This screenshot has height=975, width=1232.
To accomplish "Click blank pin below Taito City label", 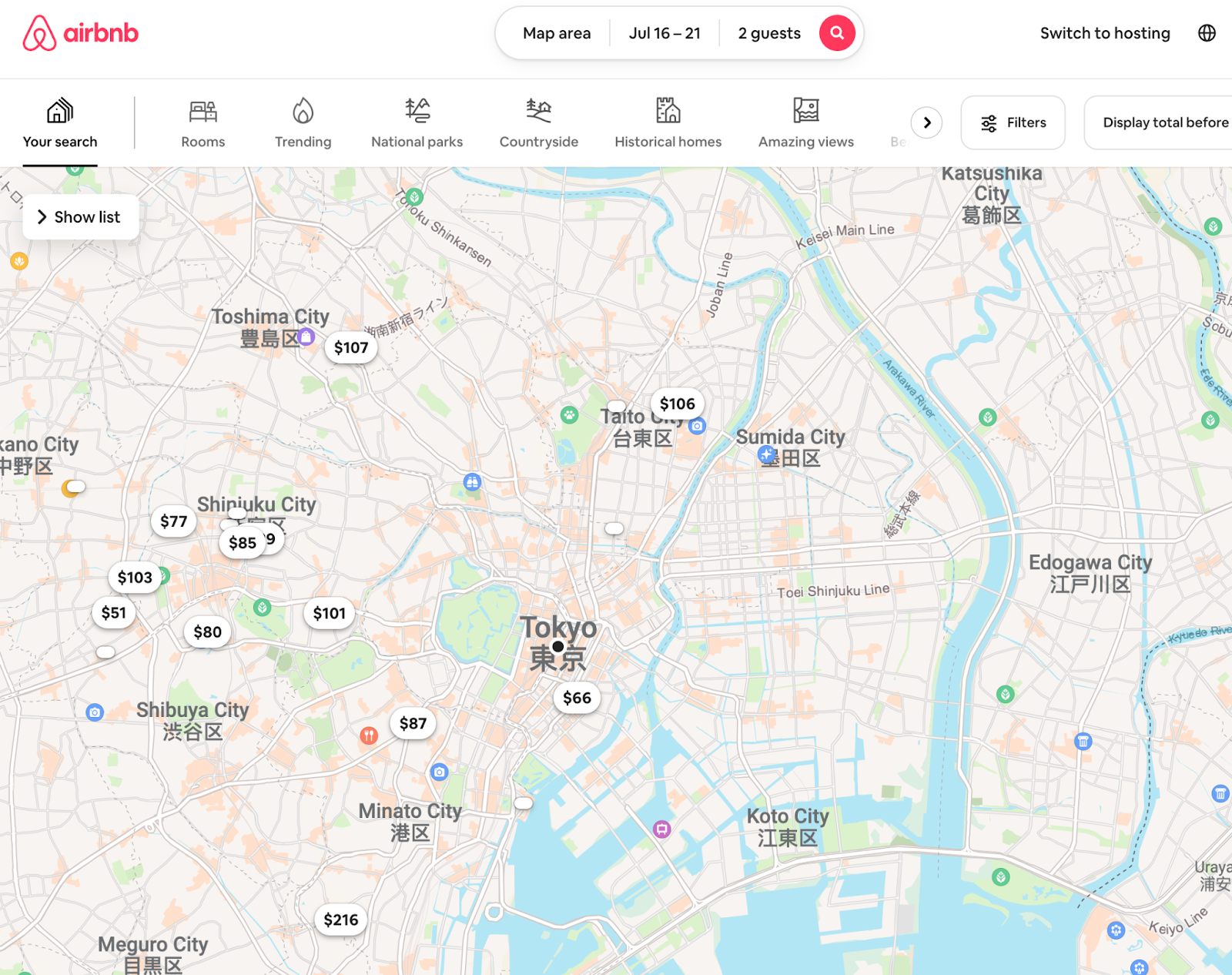I will point(614,528).
